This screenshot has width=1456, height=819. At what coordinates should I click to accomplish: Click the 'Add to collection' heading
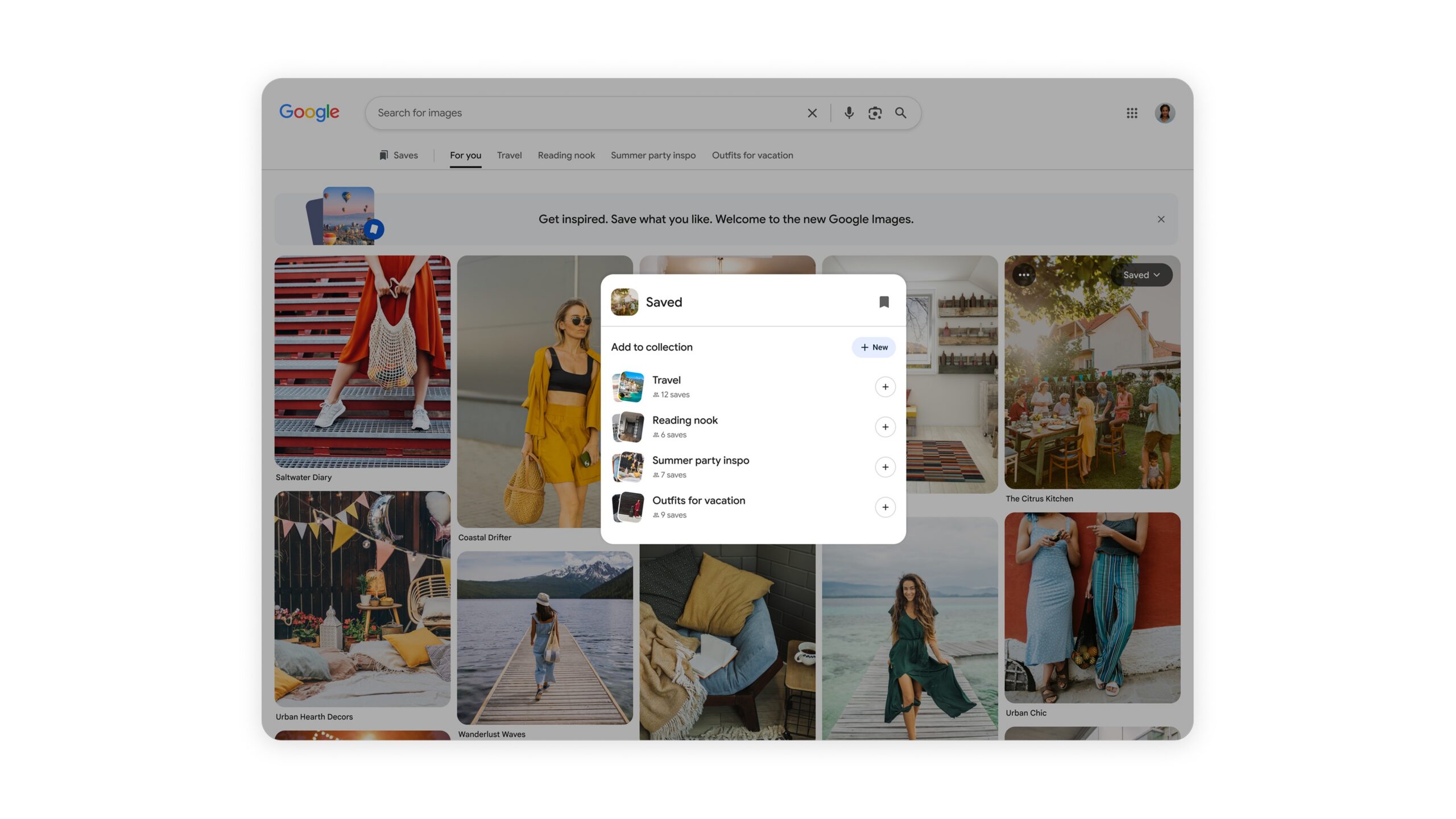(651, 347)
